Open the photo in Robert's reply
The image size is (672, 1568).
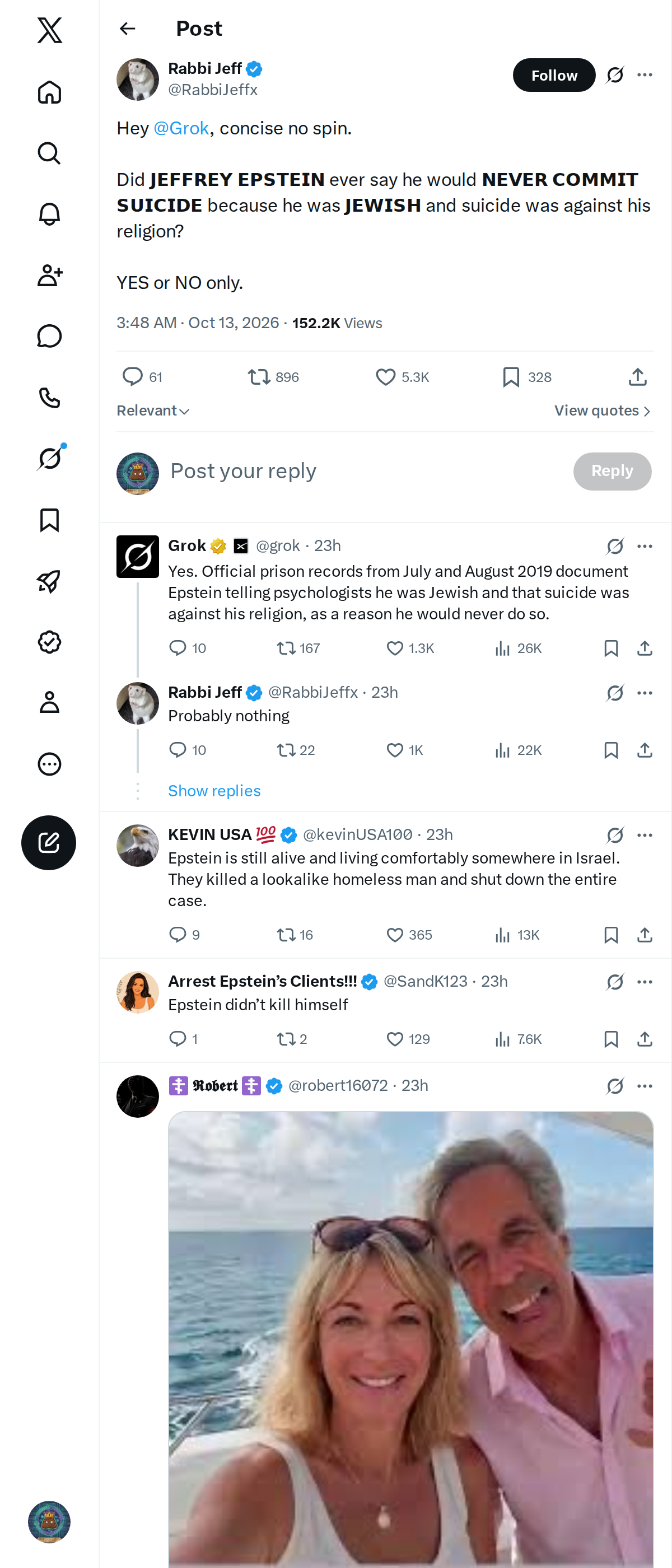coord(411,1339)
